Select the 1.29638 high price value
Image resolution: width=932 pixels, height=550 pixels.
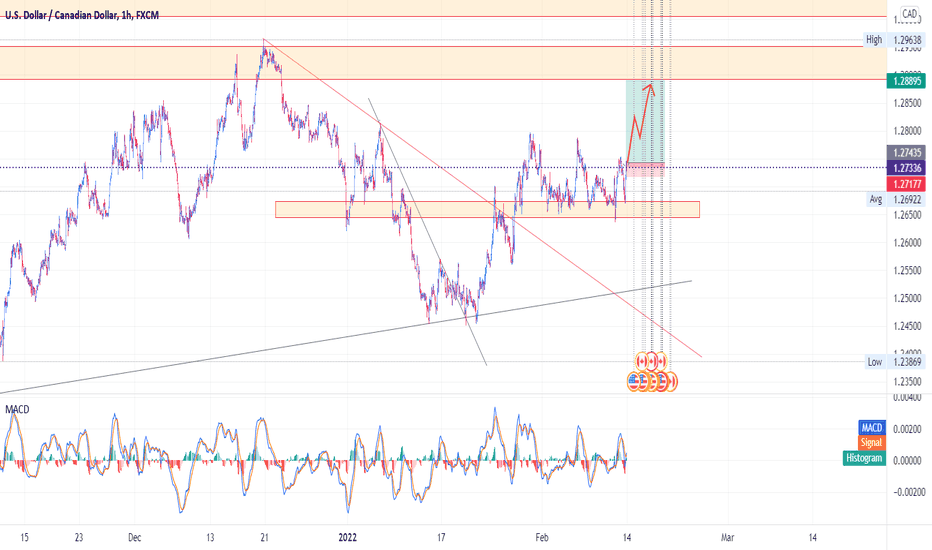pyautogui.click(x=907, y=40)
